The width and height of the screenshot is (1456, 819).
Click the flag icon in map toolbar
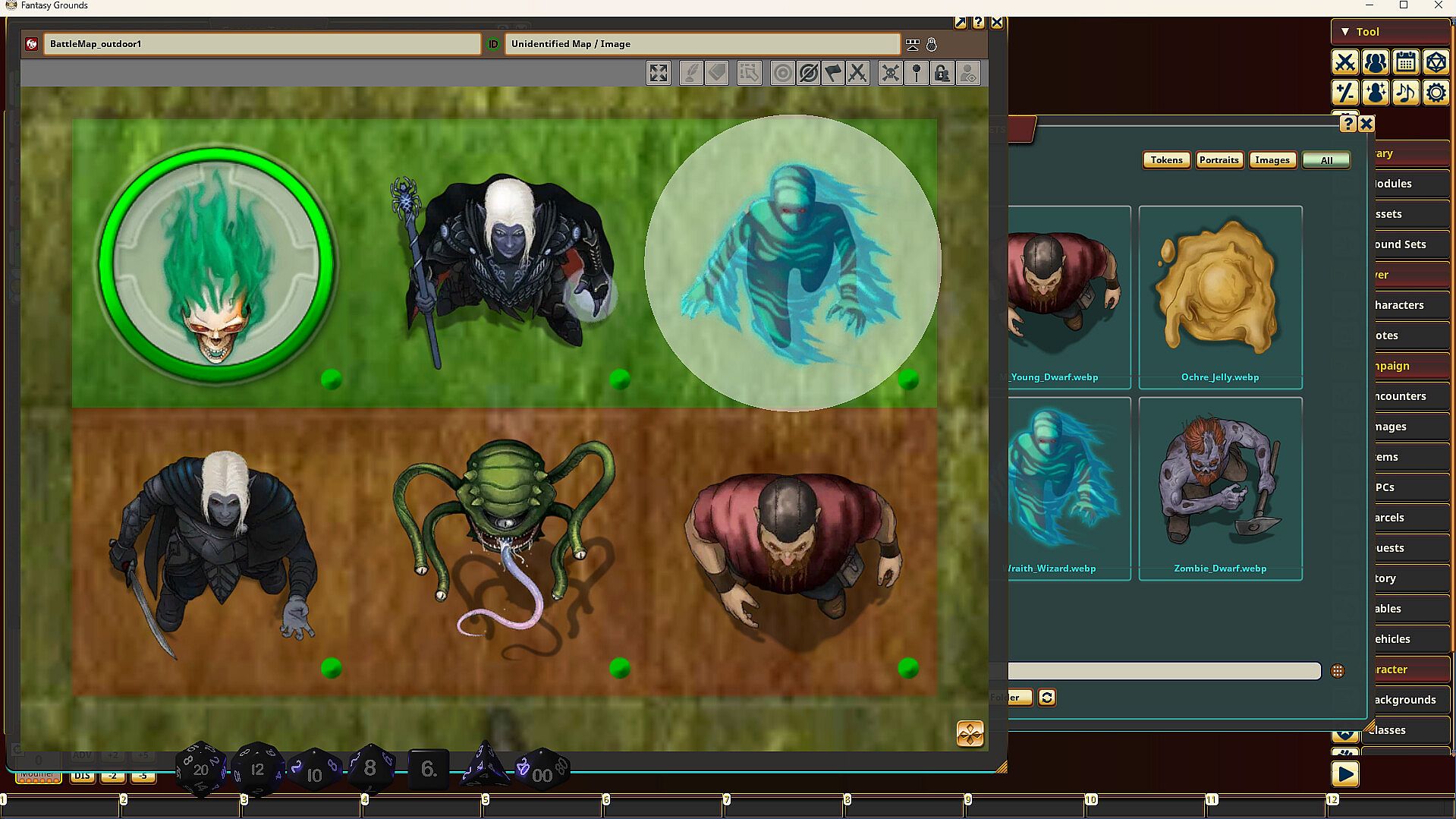(x=833, y=73)
